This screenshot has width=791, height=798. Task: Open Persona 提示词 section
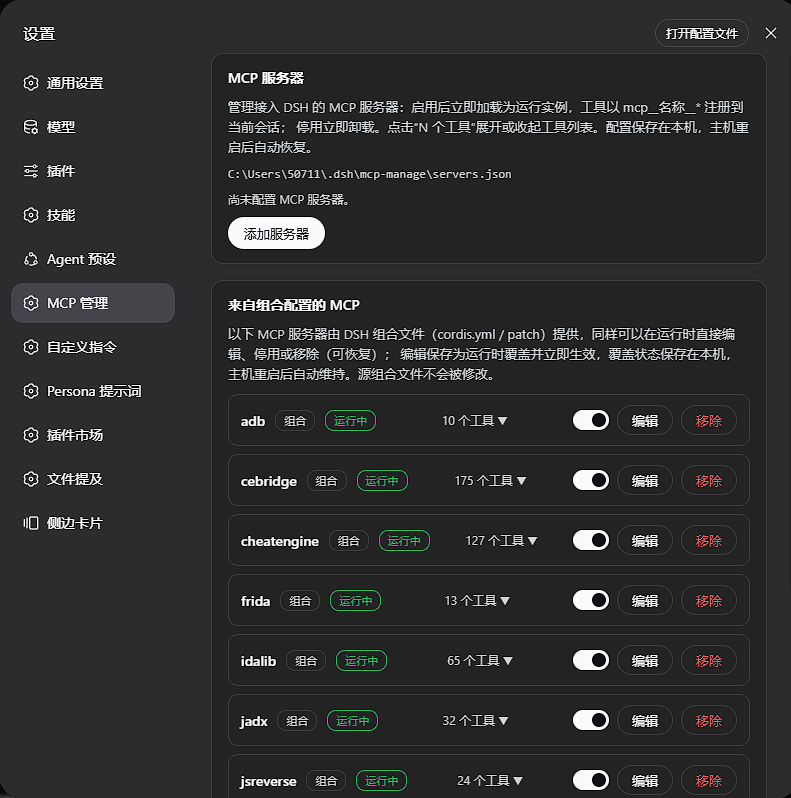93,391
